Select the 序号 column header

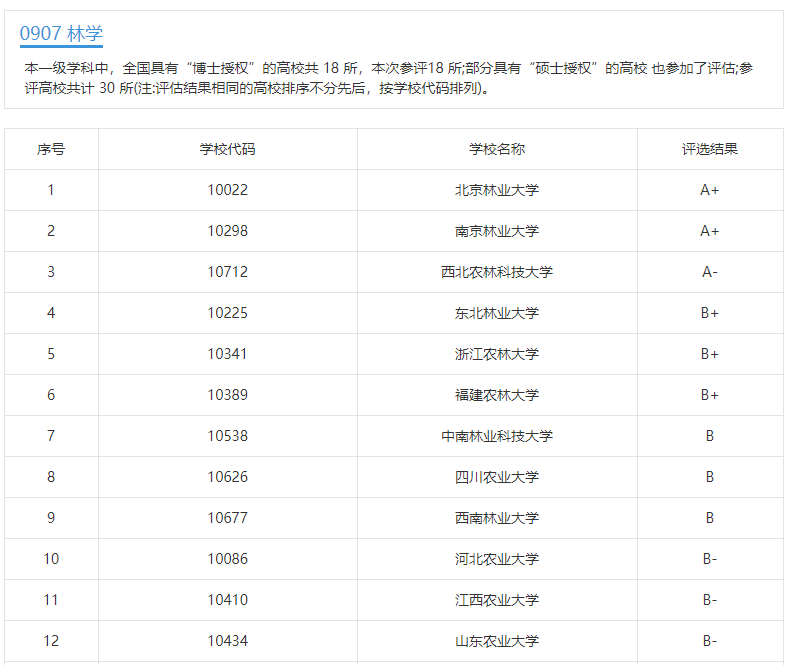(x=51, y=149)
